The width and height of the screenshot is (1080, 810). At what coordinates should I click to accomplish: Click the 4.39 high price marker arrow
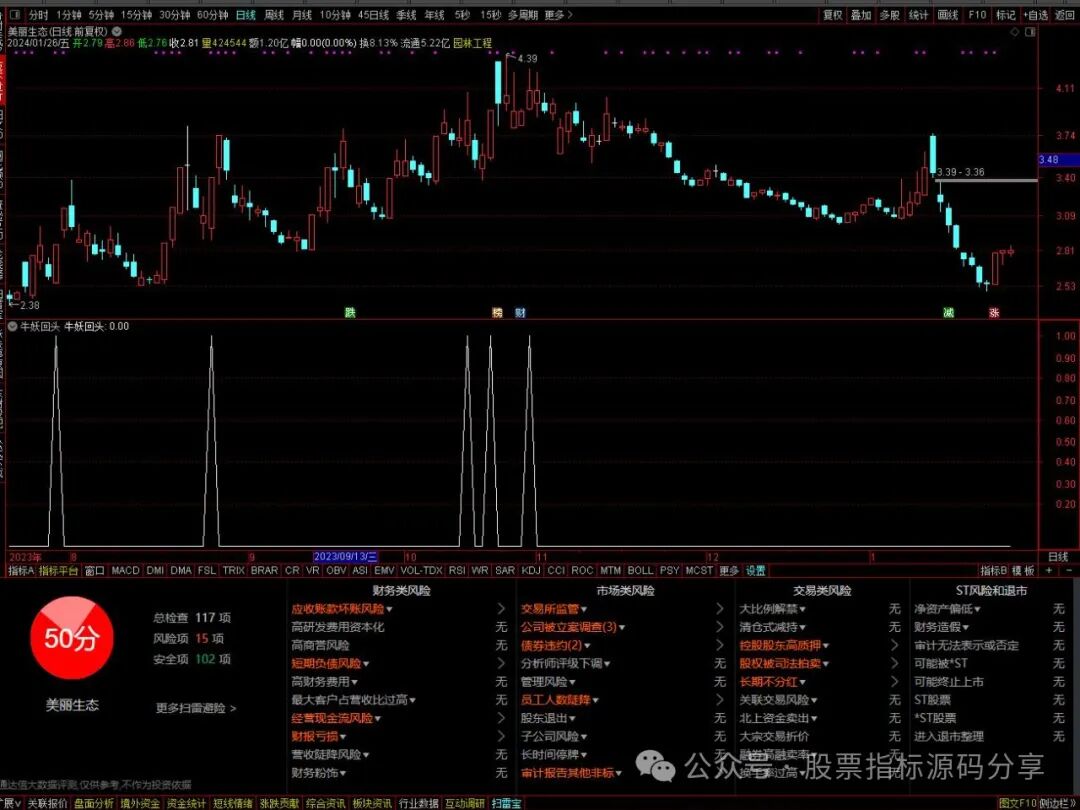pos(510,56)
